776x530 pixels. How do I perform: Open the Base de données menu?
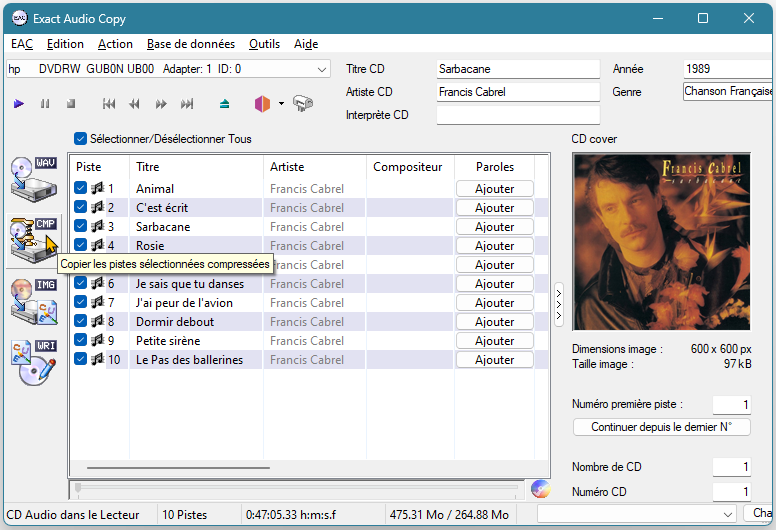[x=190, y=44]
